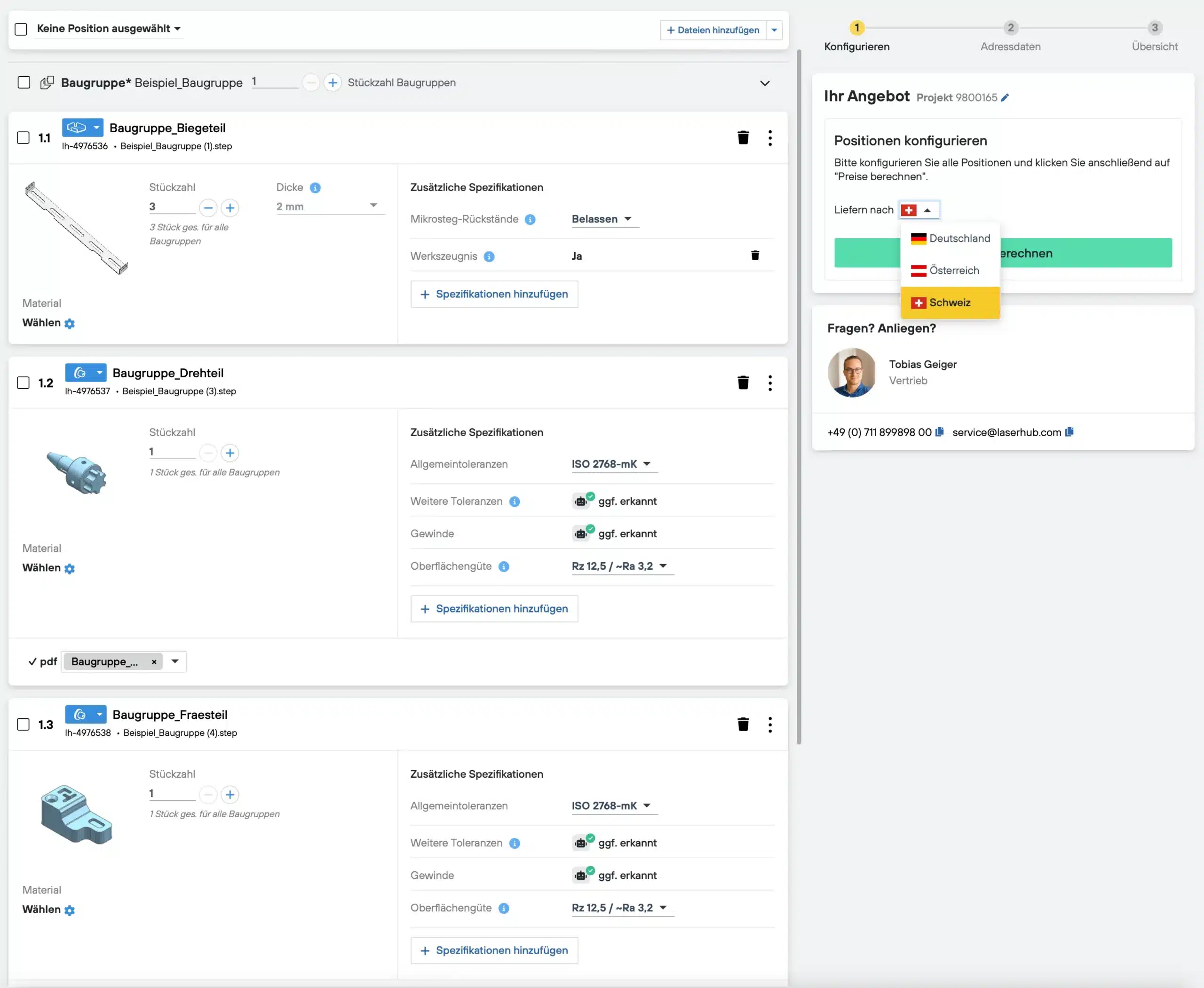Select position 1.1 checkbox
This screenshot has width=1204, height=988.
(x=24, y=138)
